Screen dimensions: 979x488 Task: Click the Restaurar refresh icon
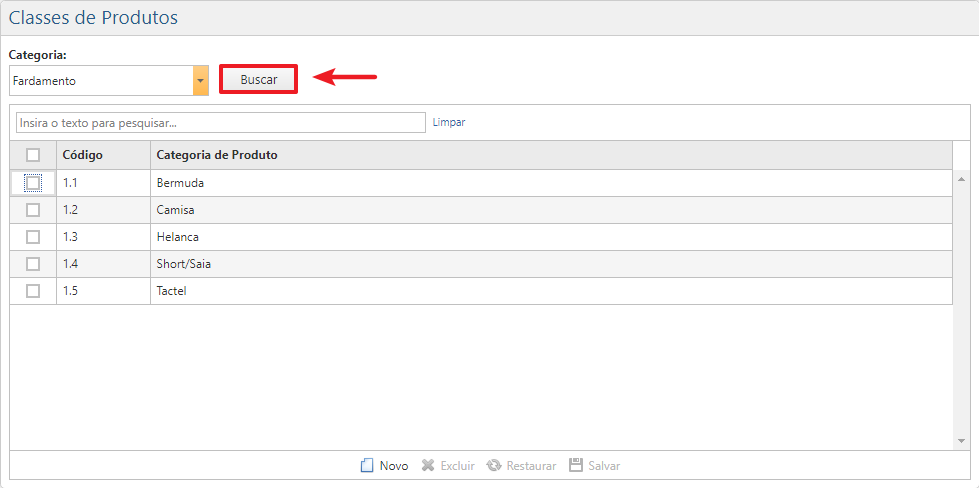pos(494,466)
